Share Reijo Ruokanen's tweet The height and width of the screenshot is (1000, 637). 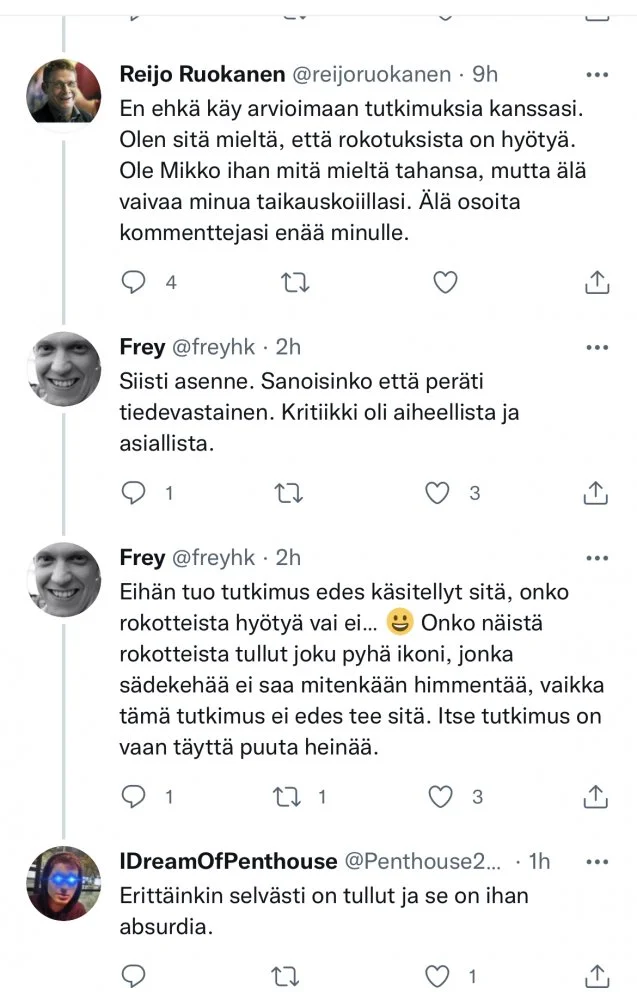596,282
